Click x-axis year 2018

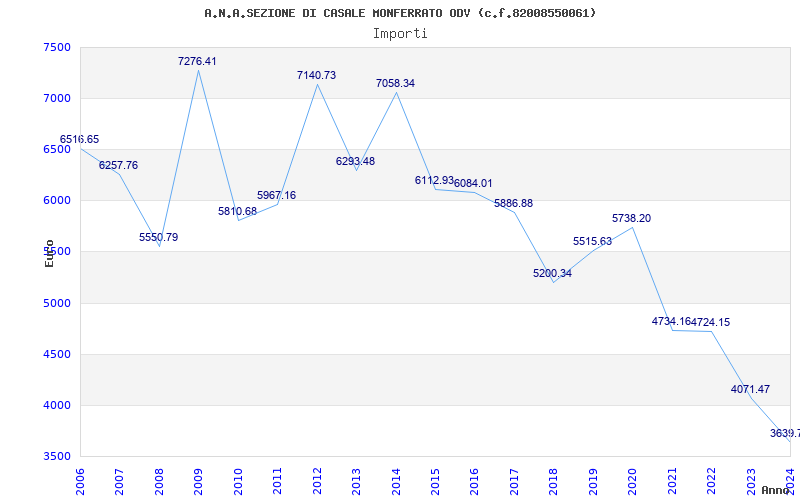[554, 481]
